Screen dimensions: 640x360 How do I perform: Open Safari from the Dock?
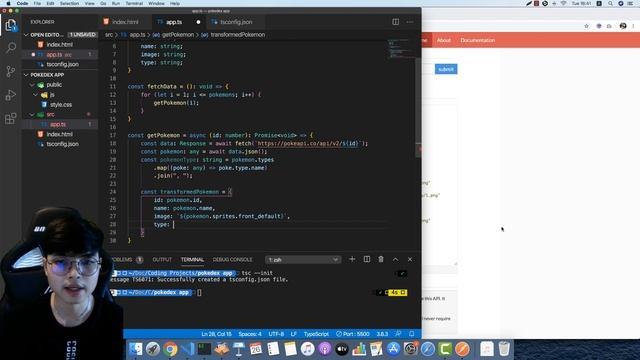[x=428, y=349]
